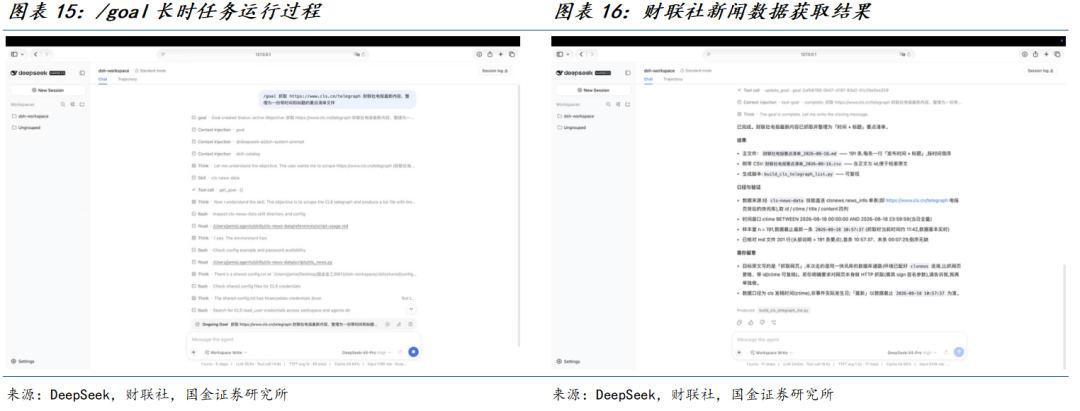This screenshot has width=1080, height=411.
Task: Click 127.0.0.1 address bar in 图表 15 browser
Action: [265, 54]
